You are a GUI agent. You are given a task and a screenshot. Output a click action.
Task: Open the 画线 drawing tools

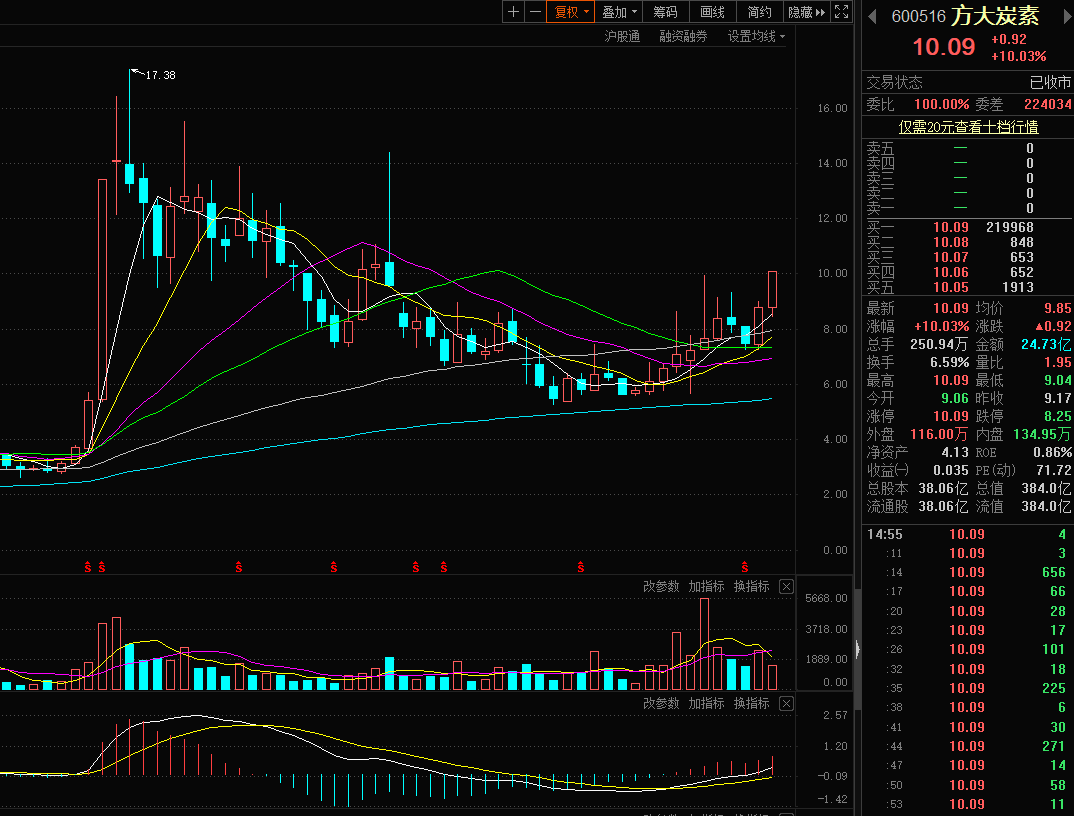712,12
